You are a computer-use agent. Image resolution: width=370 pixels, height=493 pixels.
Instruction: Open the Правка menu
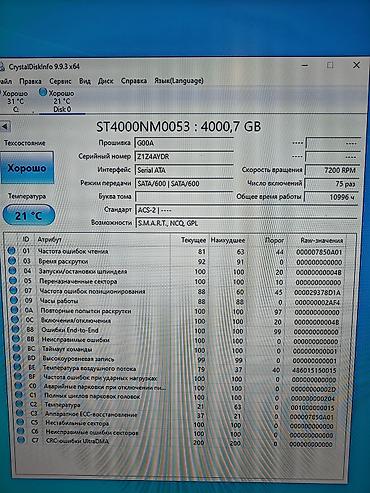click(30, 81)
